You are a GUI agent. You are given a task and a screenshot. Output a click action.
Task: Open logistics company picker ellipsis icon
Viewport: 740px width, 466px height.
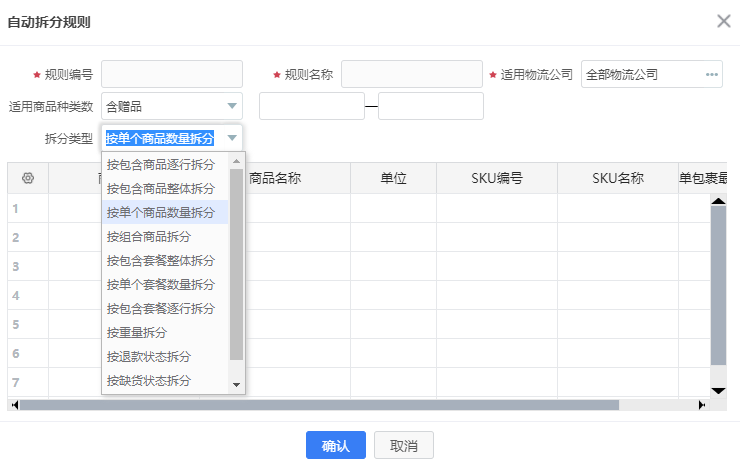(x=712, y=75)
